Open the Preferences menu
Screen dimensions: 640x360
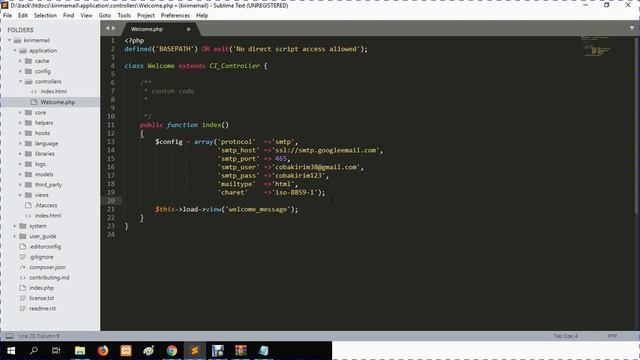tap(176, 16)
